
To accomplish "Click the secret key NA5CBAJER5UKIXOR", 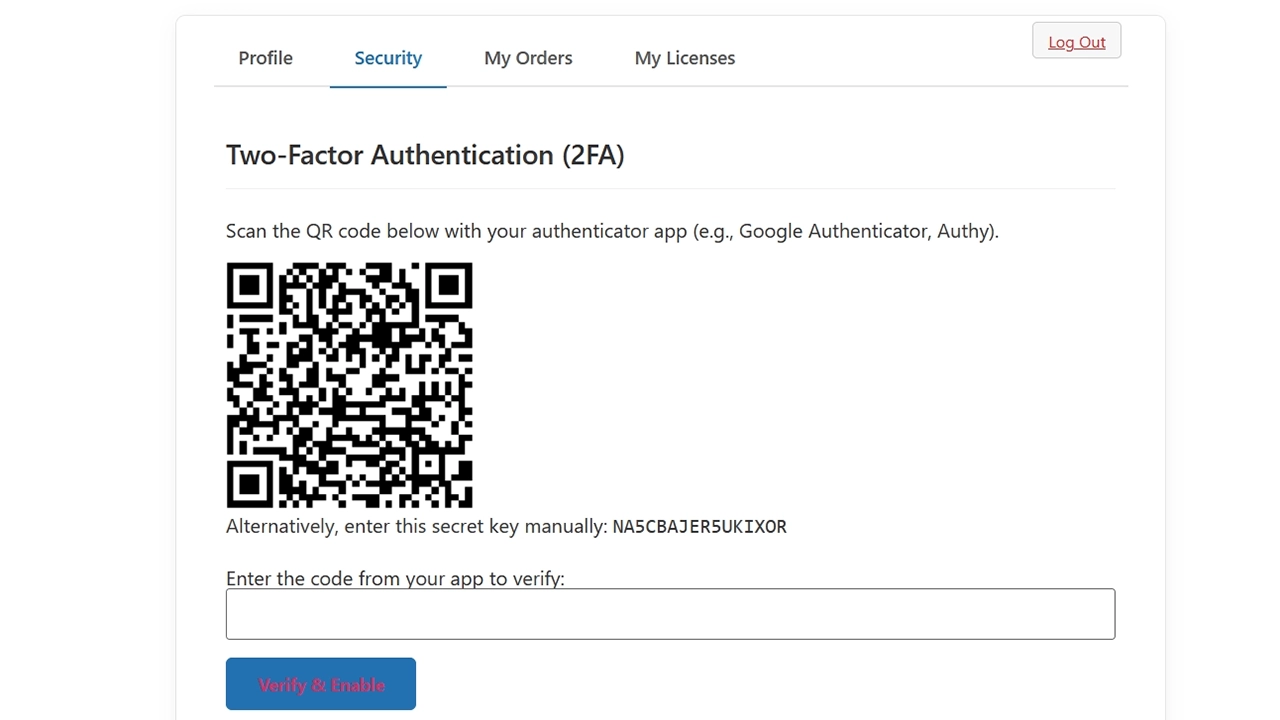I will (x=699, y=527).
